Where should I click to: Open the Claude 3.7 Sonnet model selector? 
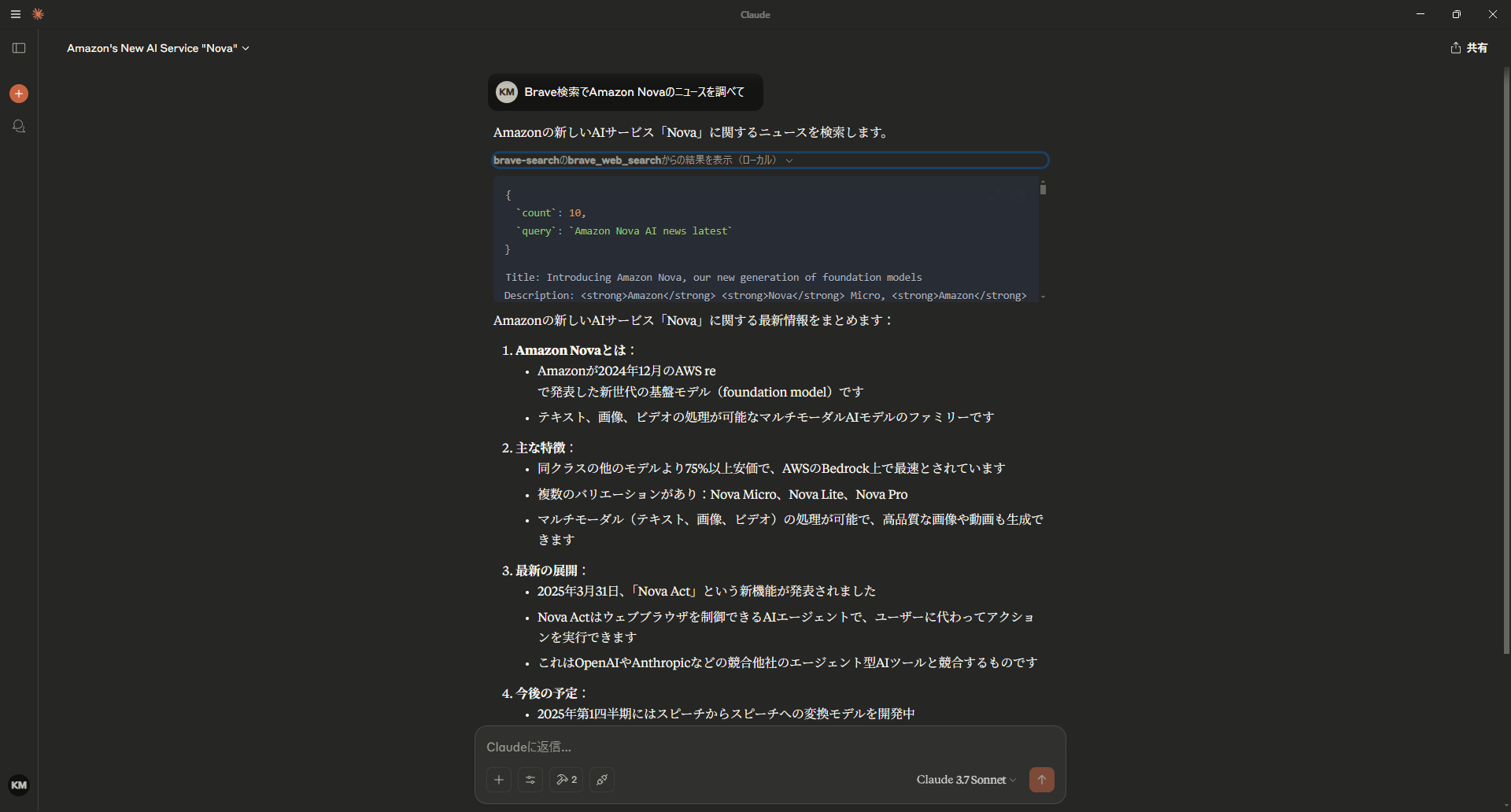pyautogui.click(x=965, y=780)
